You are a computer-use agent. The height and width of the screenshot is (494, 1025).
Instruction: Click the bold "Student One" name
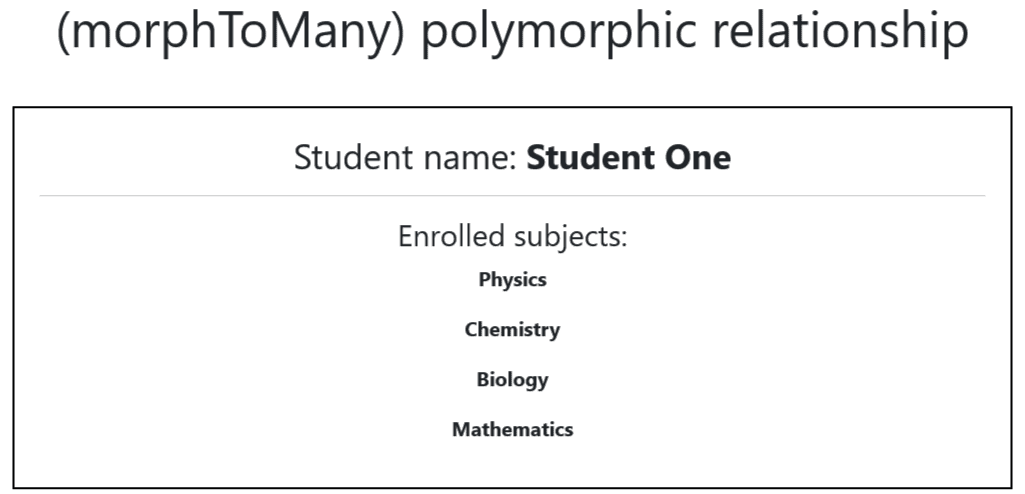coord(628,158)
